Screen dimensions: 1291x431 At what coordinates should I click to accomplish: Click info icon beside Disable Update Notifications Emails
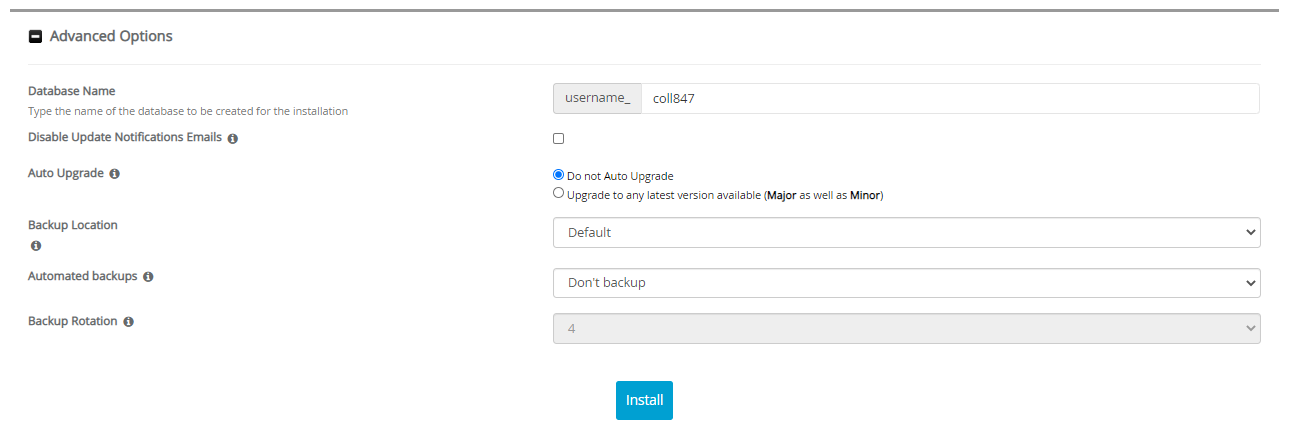tap(232, 138)
